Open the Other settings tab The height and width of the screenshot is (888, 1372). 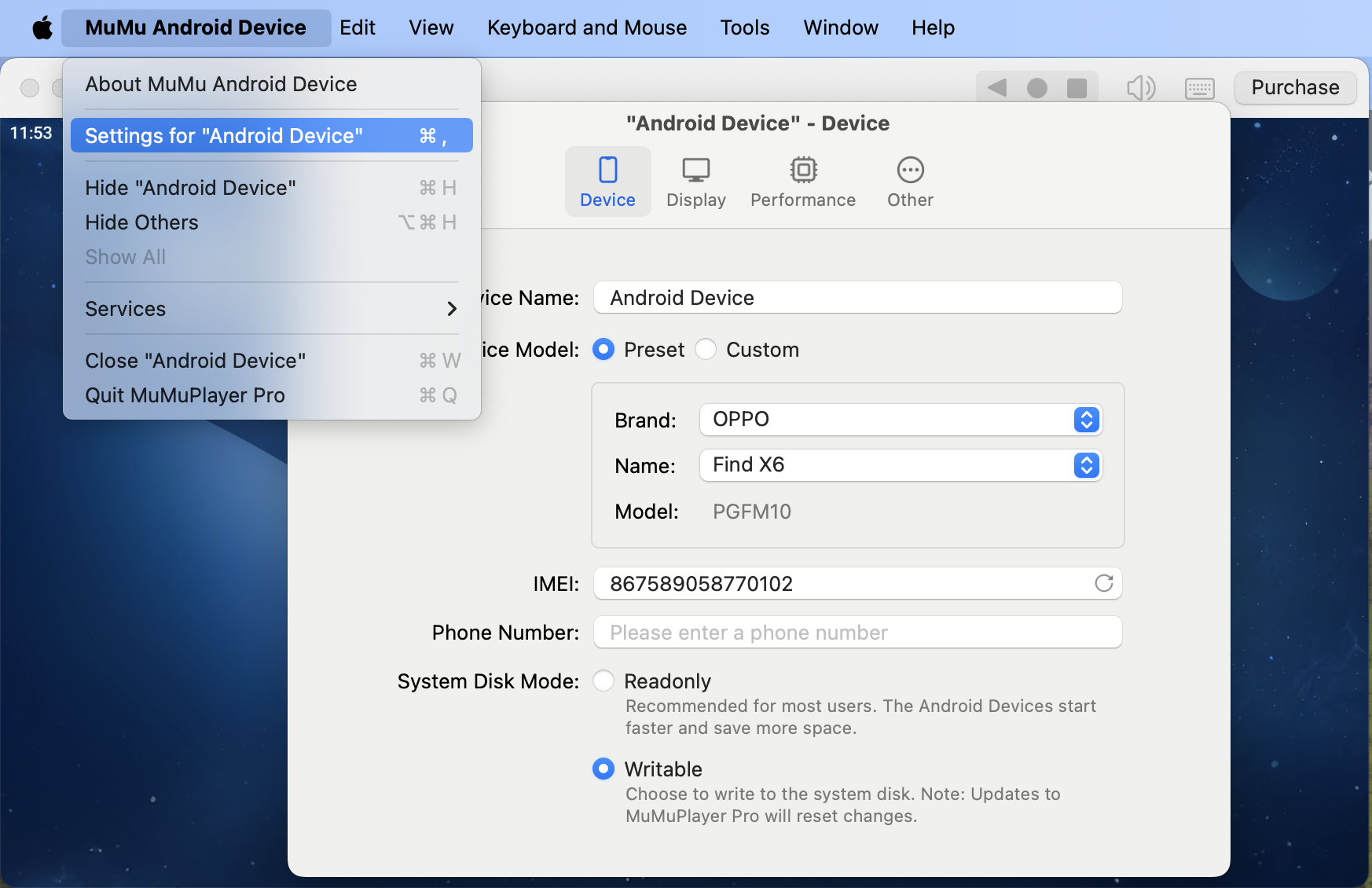(x=911, y=182)
